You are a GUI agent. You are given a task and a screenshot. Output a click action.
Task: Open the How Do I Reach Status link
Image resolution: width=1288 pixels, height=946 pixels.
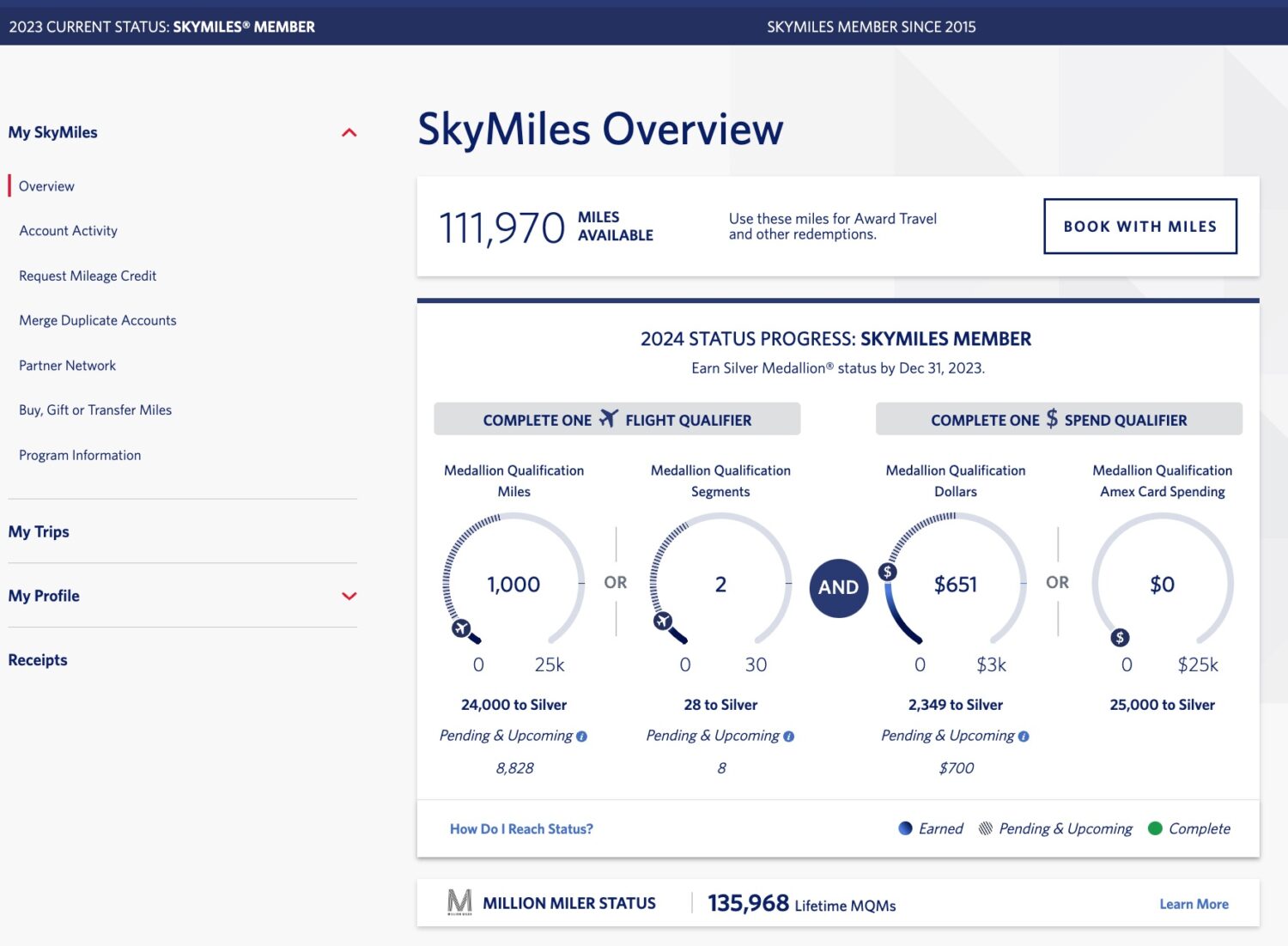520,828
